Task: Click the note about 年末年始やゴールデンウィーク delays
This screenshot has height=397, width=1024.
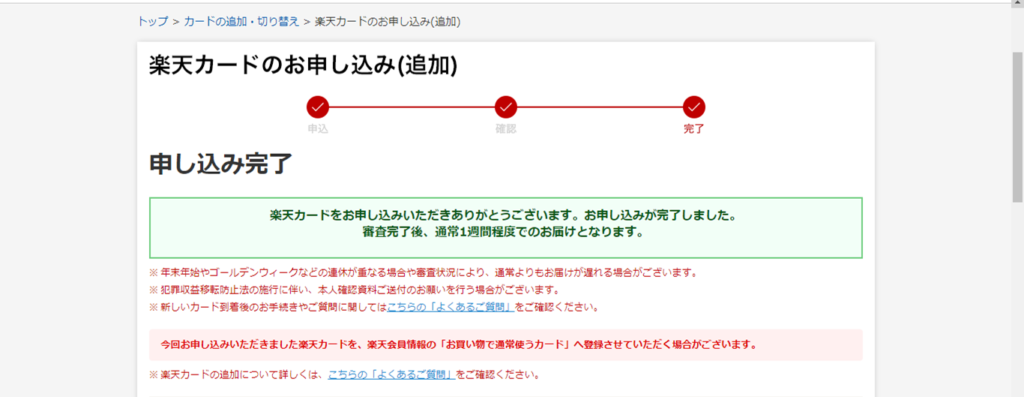Action: click(x=424, y=272)
